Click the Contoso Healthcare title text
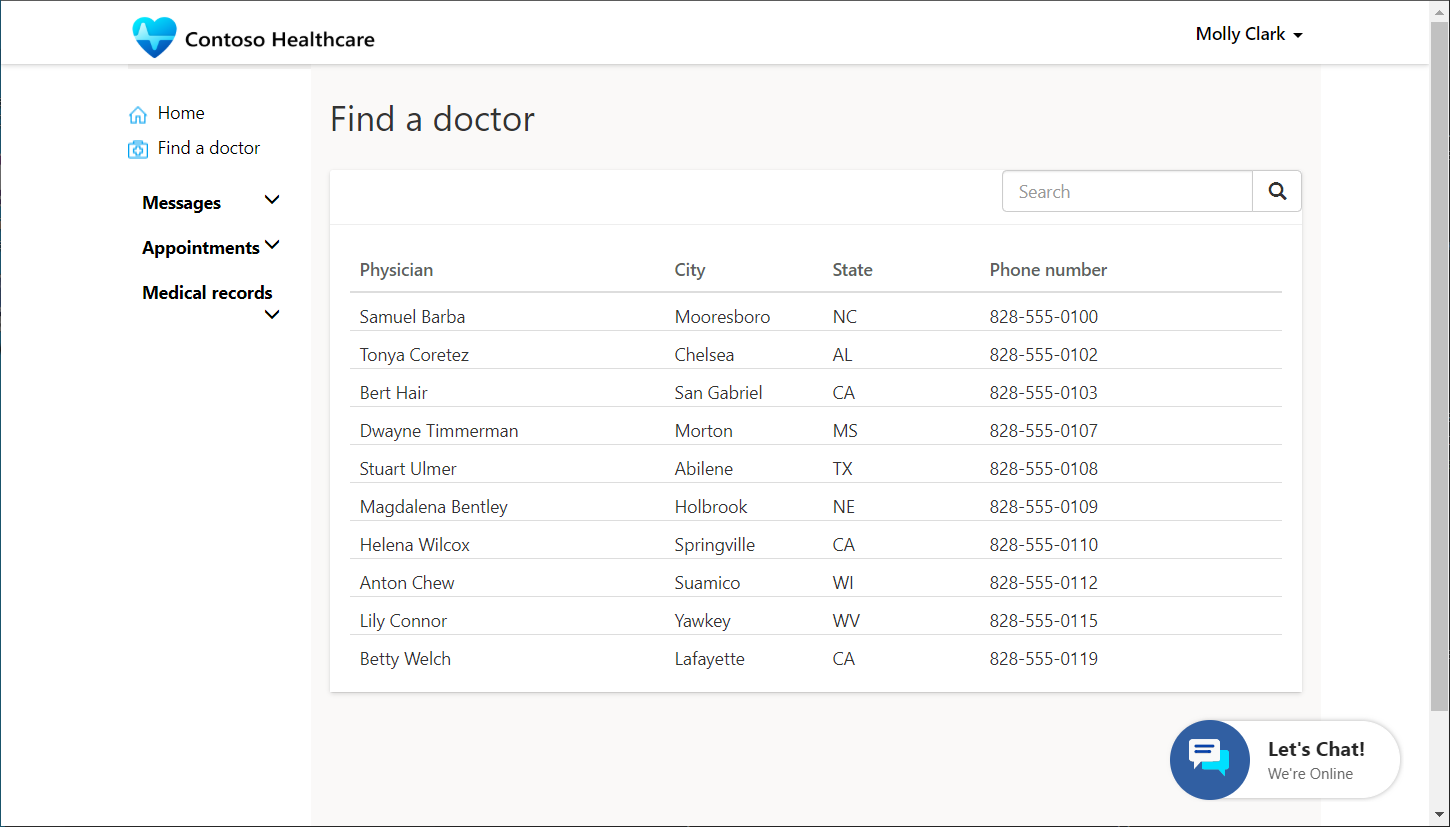The image size is (1450, 827). pyautogui.click(x=280, y=40)
